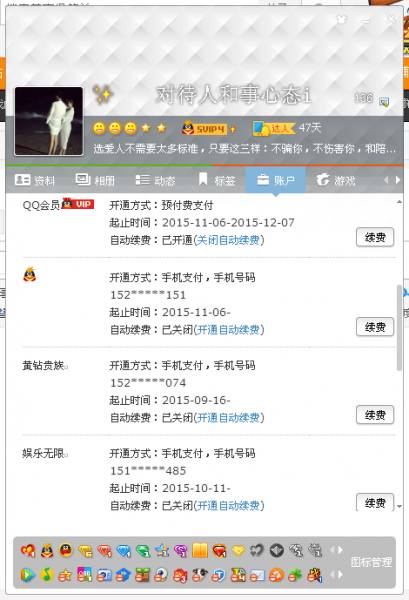Click the purple diamond icon in the tray
This screenshot has width=409, height=600.
coord(181,551)
